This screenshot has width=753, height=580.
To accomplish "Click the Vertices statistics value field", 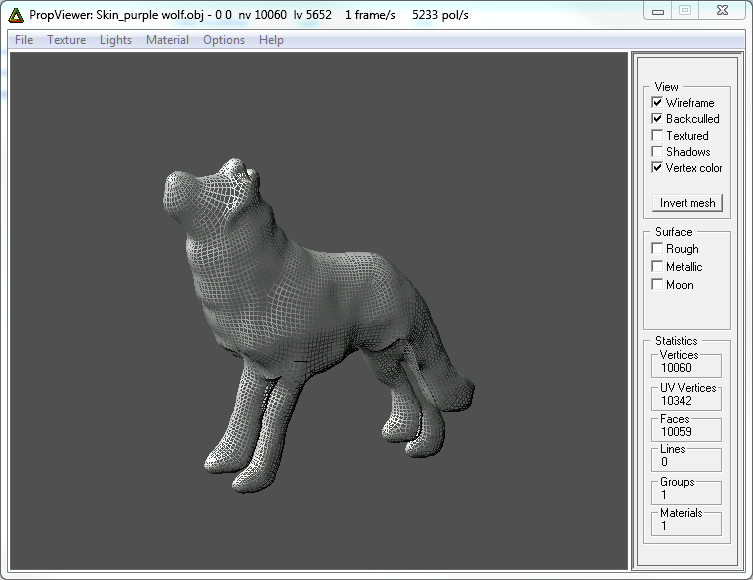I will click(687, 368).
